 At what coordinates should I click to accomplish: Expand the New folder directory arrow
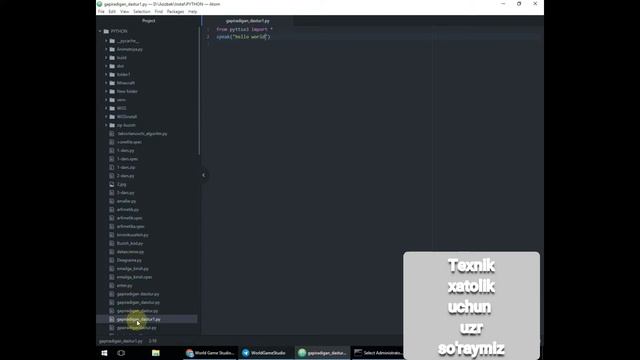coord(106,91)
